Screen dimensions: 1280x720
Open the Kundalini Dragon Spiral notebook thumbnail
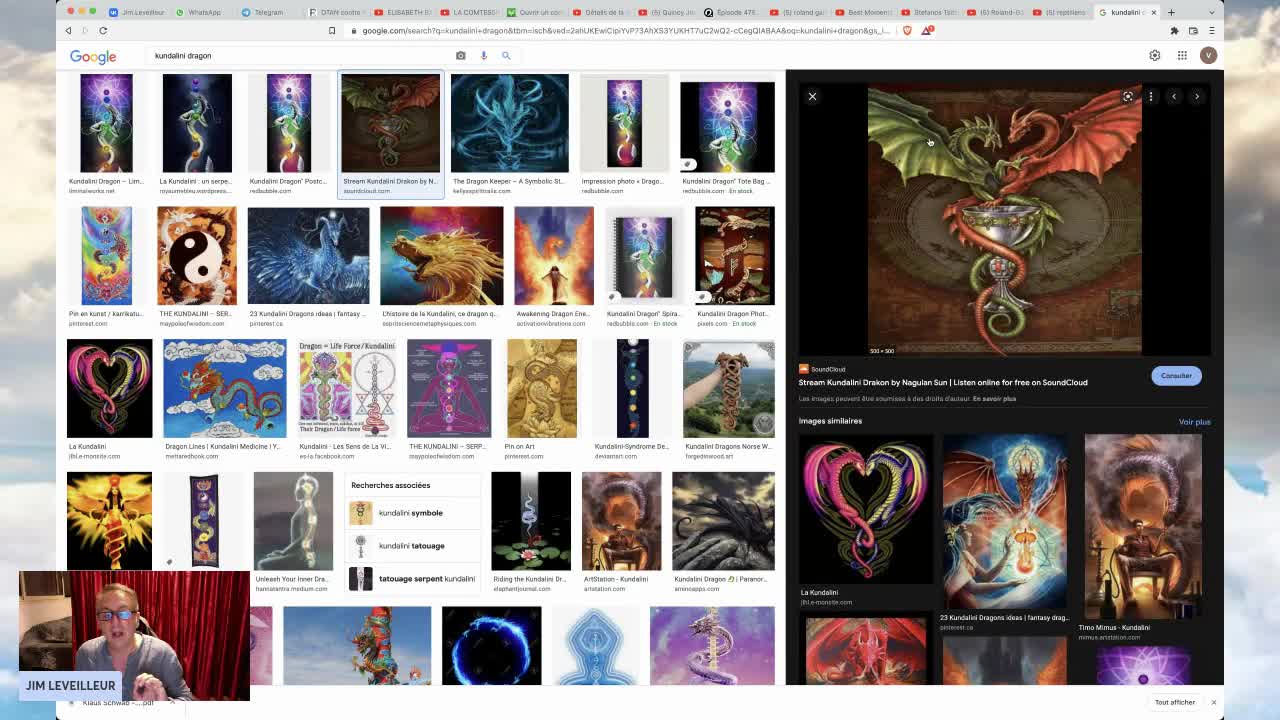[x=645, y=256]
